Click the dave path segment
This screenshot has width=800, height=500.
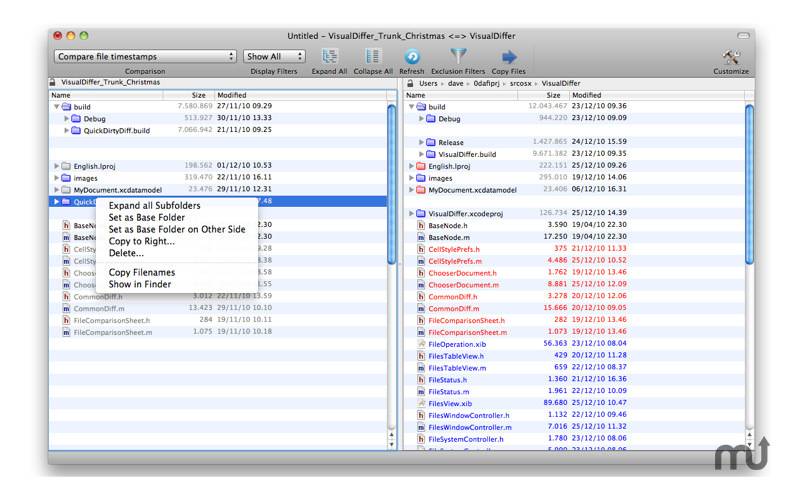tap(456, 83)
